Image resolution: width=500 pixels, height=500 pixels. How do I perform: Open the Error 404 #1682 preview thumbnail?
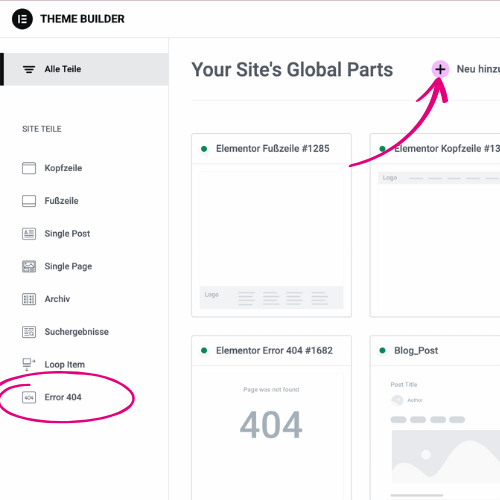point(271,437)
